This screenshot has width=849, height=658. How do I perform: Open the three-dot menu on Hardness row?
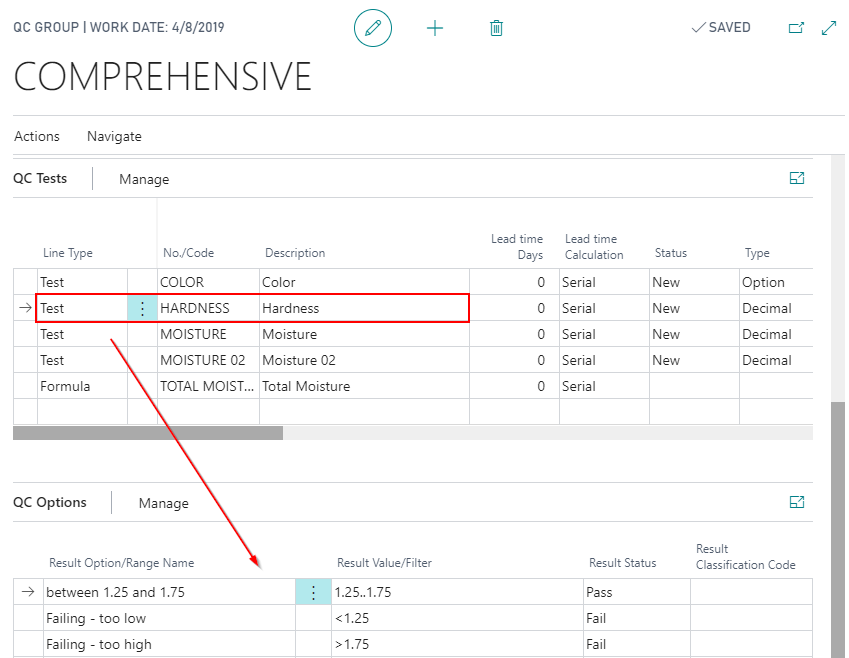[x=142, y=309]
